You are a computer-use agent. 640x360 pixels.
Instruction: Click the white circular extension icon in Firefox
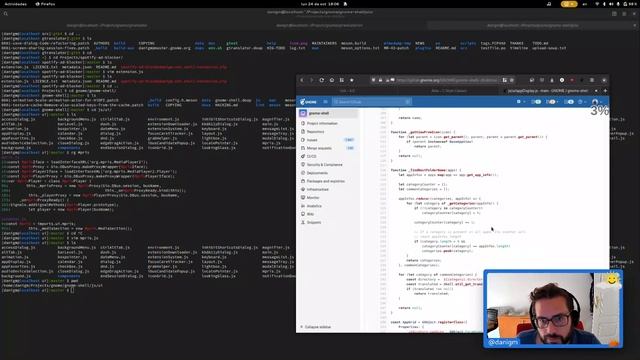(562, 80)
